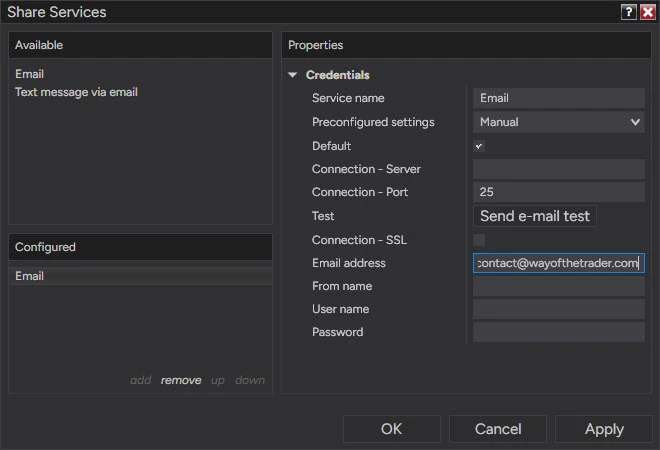Confirm with the OK button
The image size is (660, 450).
[391, 429]
